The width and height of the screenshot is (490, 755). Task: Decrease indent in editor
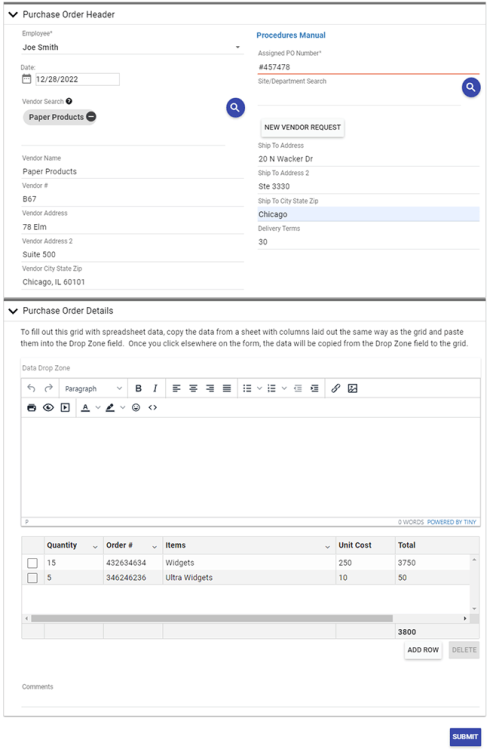pyautogui.click(x=298, y=388)
